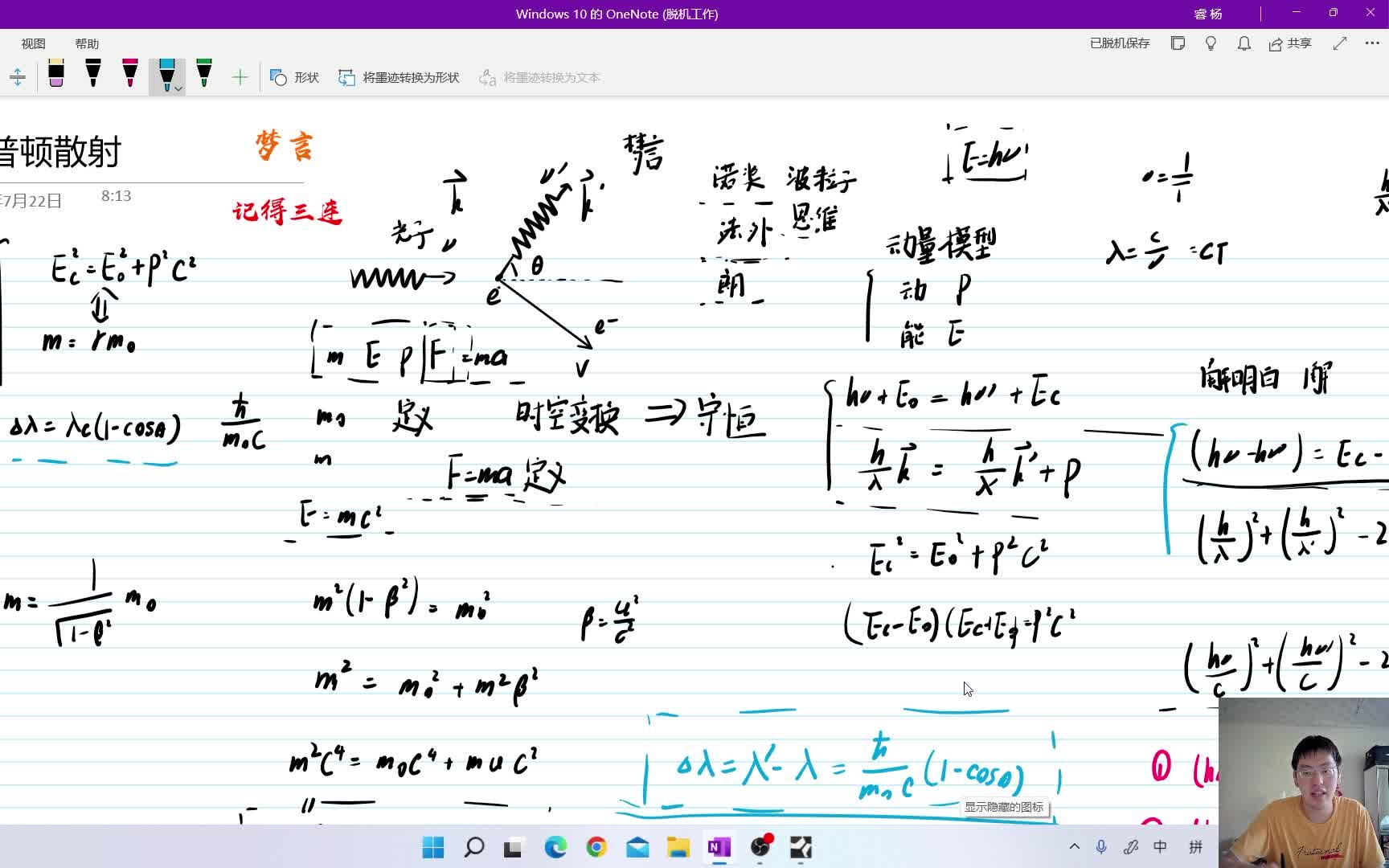Click the microphone tray icon
Screen dimensions: 1389x868
coord(1101,846)
